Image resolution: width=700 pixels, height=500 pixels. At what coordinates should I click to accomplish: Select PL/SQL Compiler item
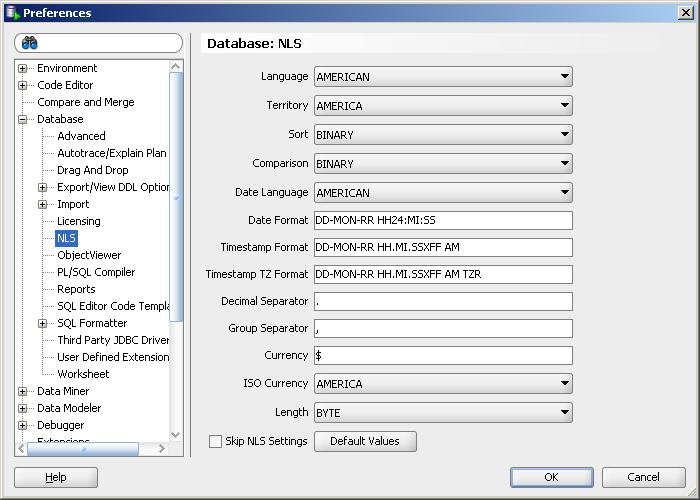click(x=96, y=272)
